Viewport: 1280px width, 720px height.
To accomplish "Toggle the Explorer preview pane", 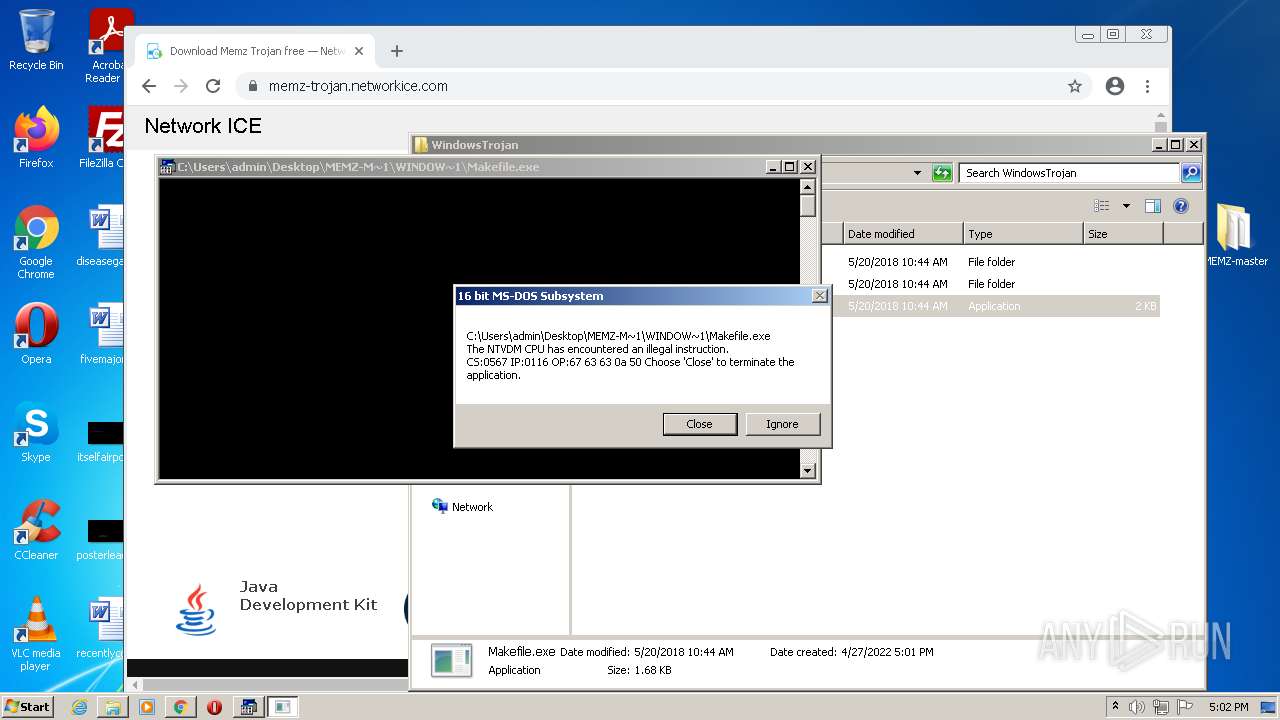I will (1153, 206).
